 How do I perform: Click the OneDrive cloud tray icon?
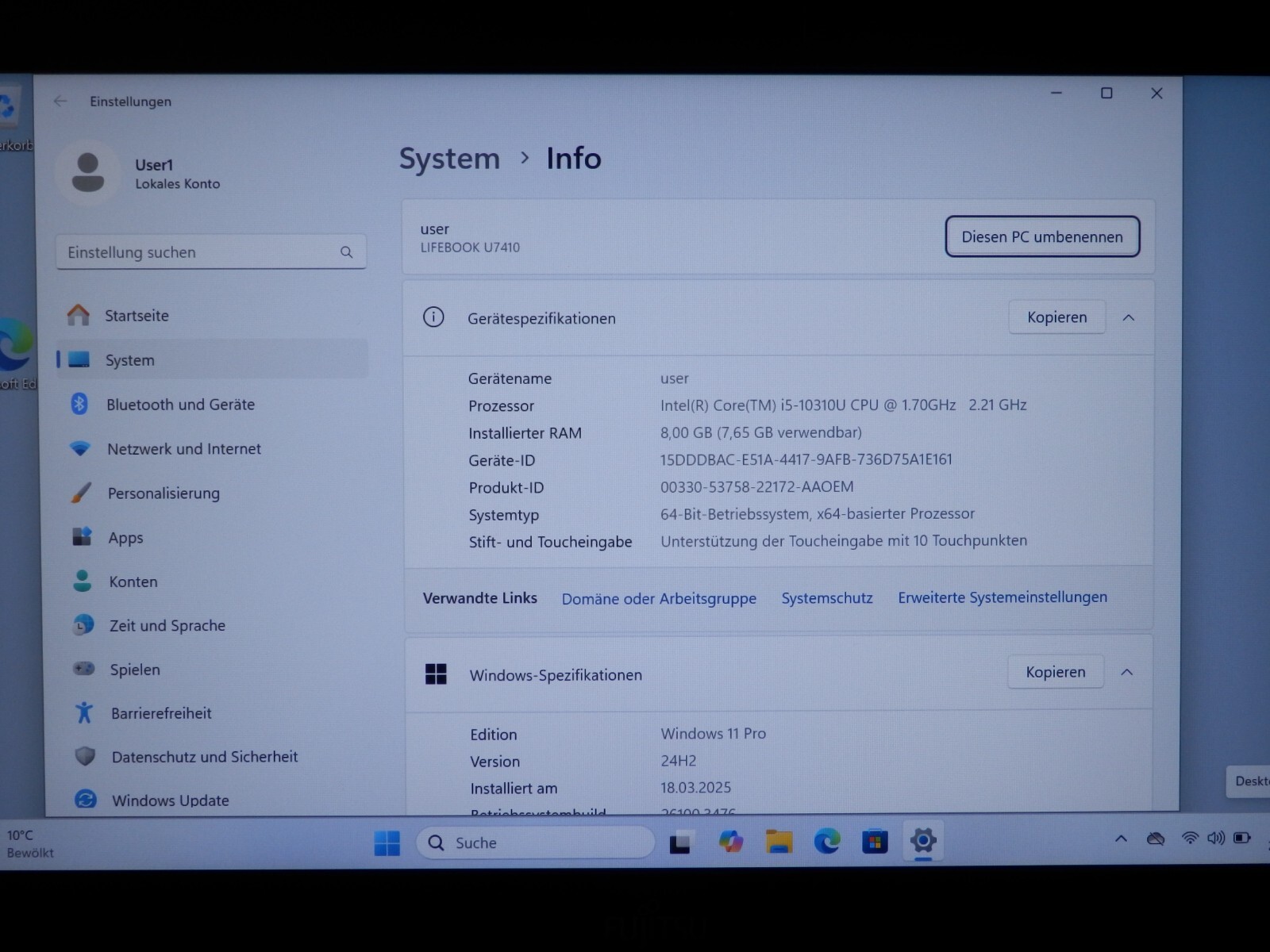1156,839
